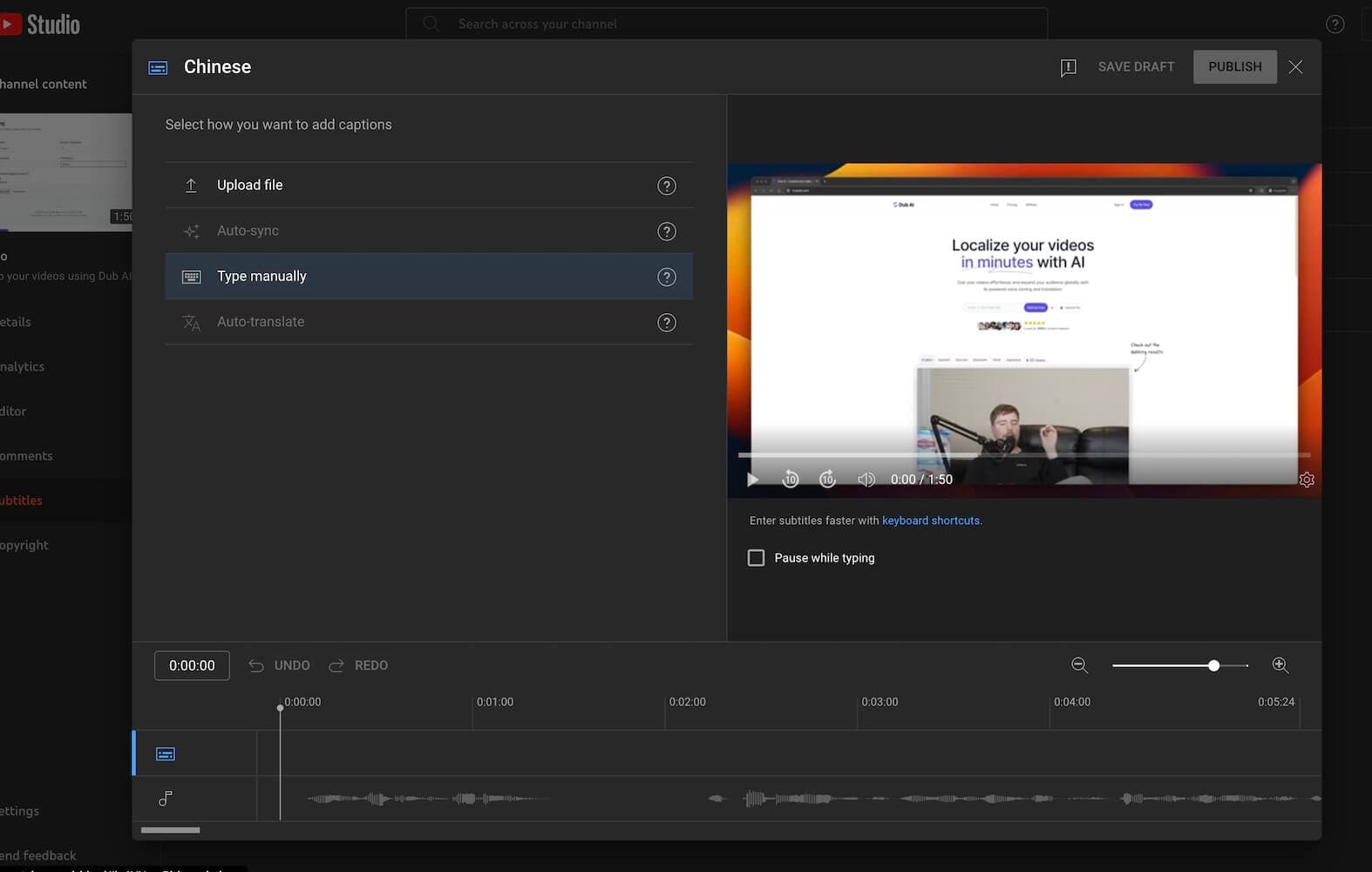
Task: Open Copyright in the sidebar
Action: (24, 545)
